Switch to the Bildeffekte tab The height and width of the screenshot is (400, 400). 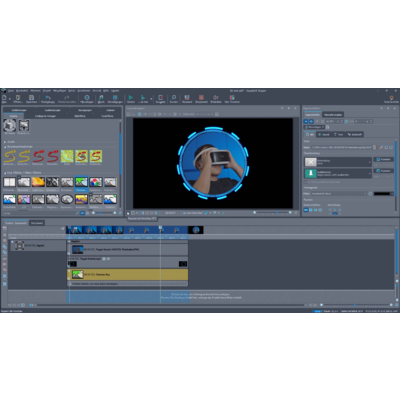79,116
